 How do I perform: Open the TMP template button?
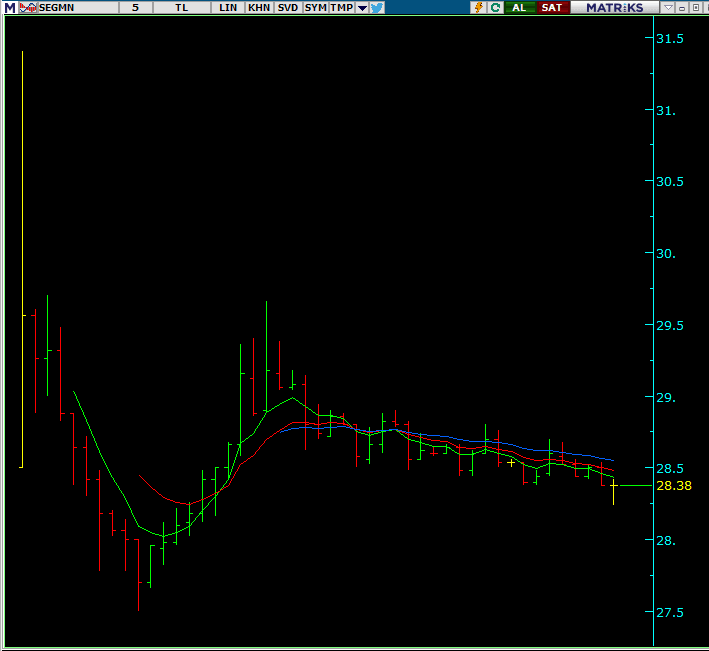[x=342, y=7]
